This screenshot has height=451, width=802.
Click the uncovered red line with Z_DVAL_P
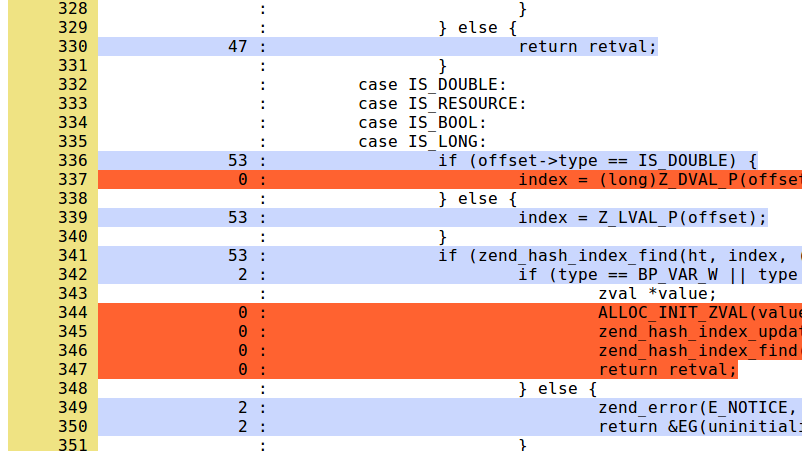[x=658, y=180]
